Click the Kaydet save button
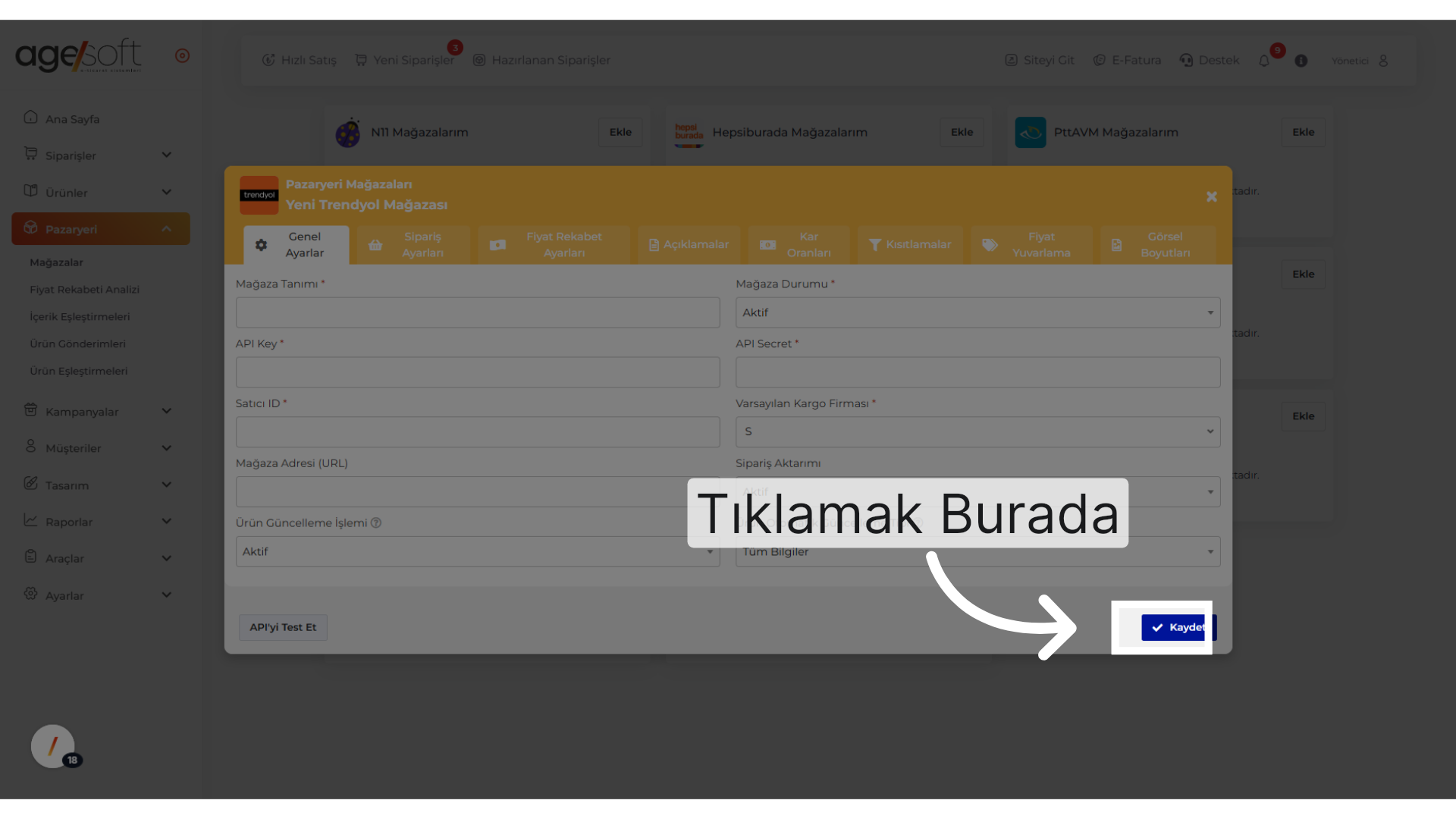This screenshot has height=819, width=1456. 1178,627
